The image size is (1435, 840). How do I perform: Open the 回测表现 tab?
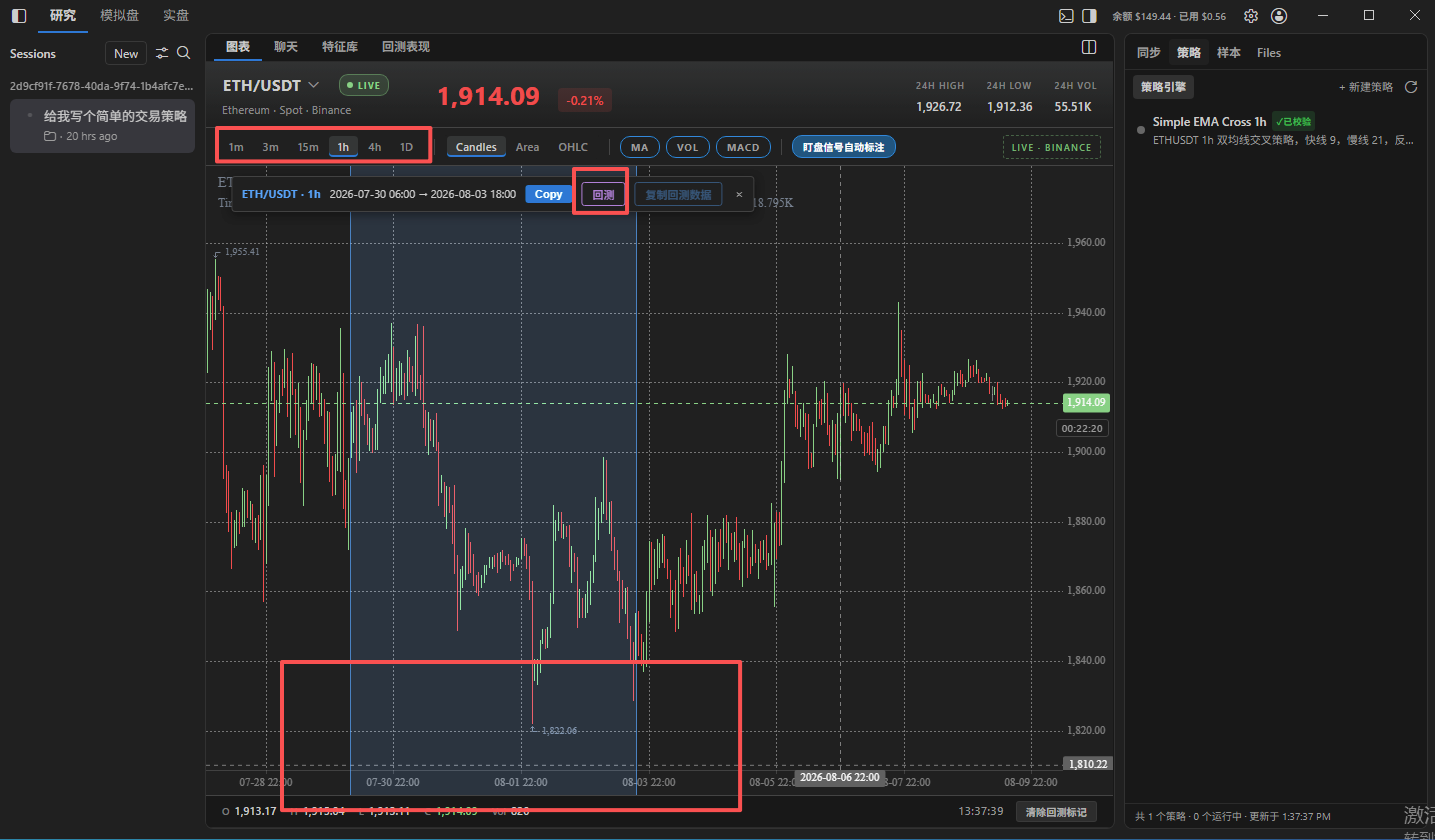406,47
